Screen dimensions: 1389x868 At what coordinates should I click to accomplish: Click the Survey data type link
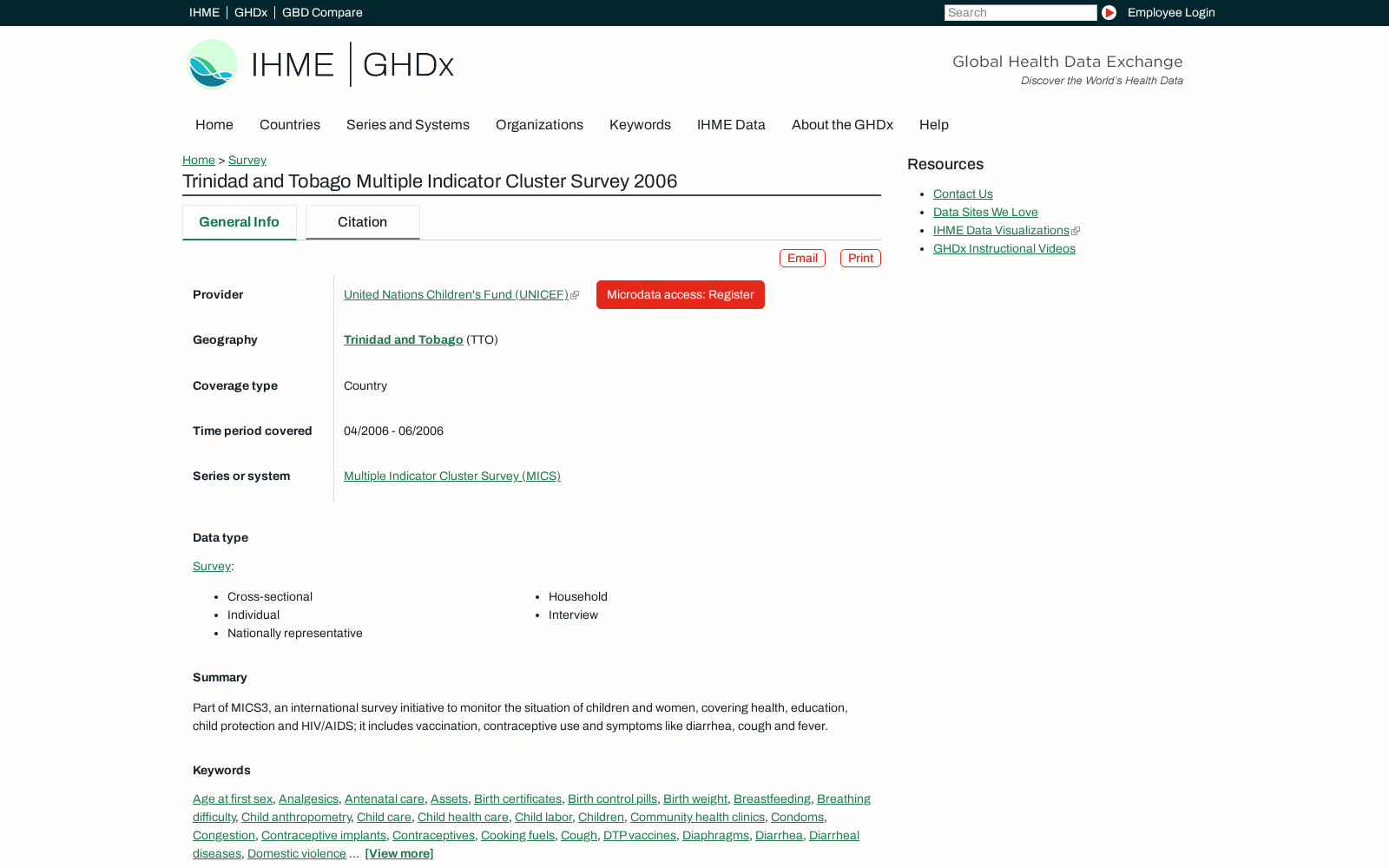coord(212,566)
